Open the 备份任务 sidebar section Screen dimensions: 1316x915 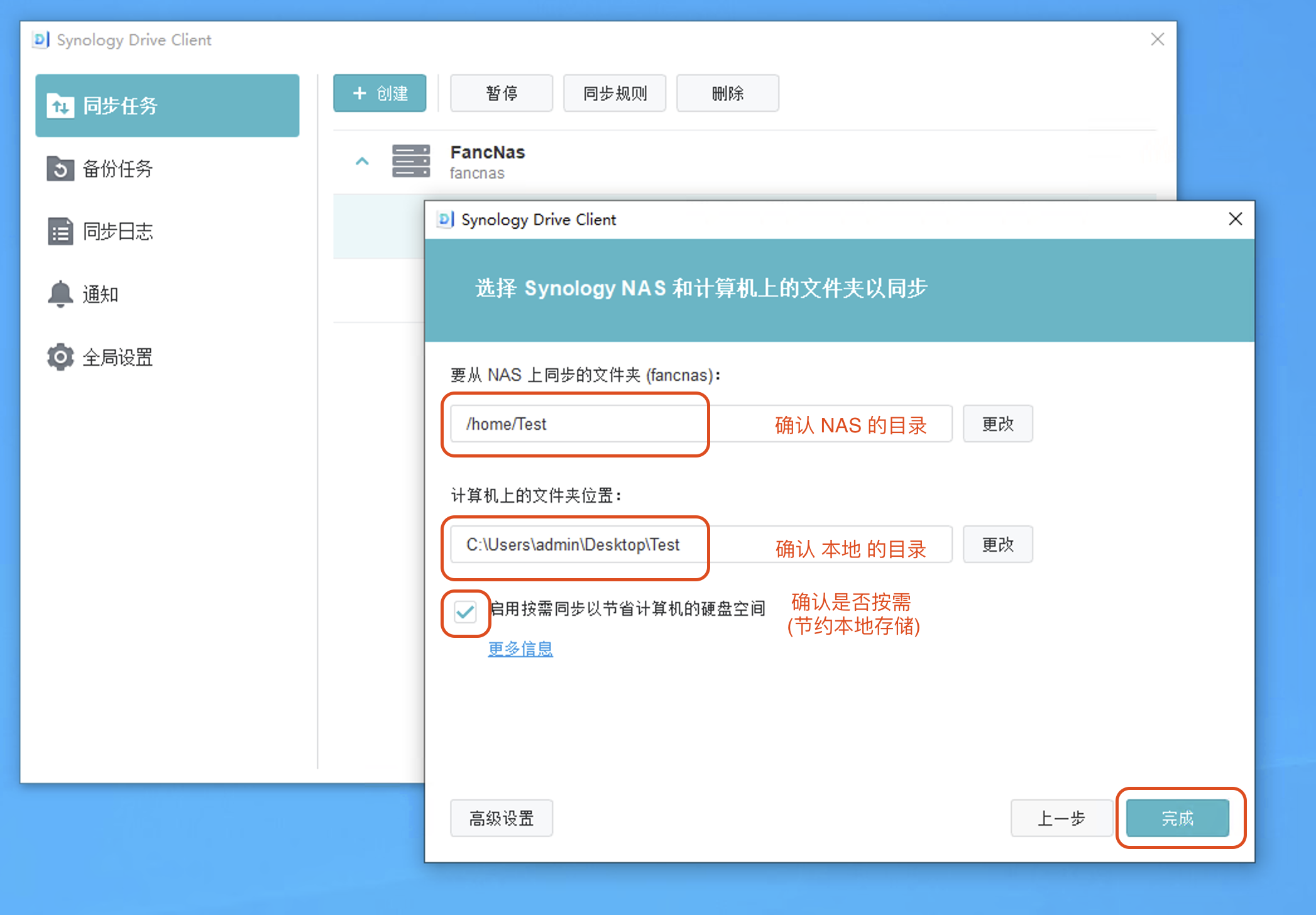167,168
